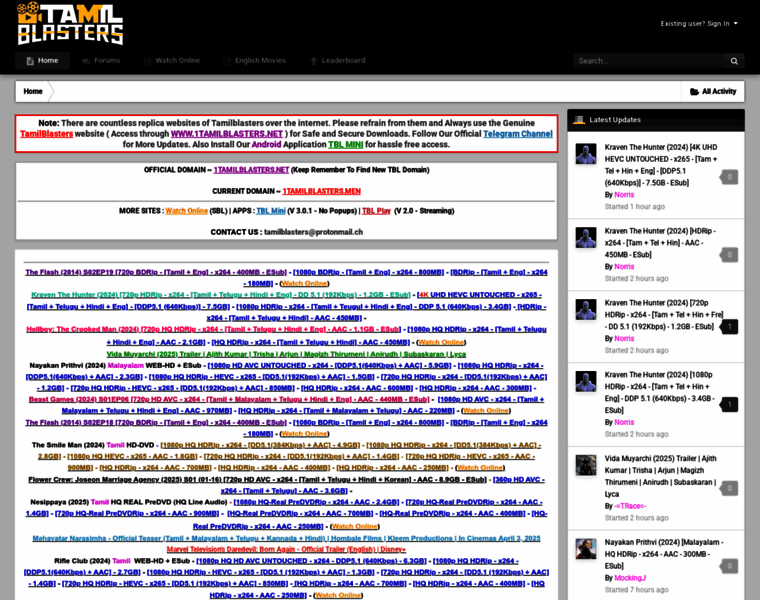Open Rifle Club 1080p HD AVC UNTOUCHED link

311,561
